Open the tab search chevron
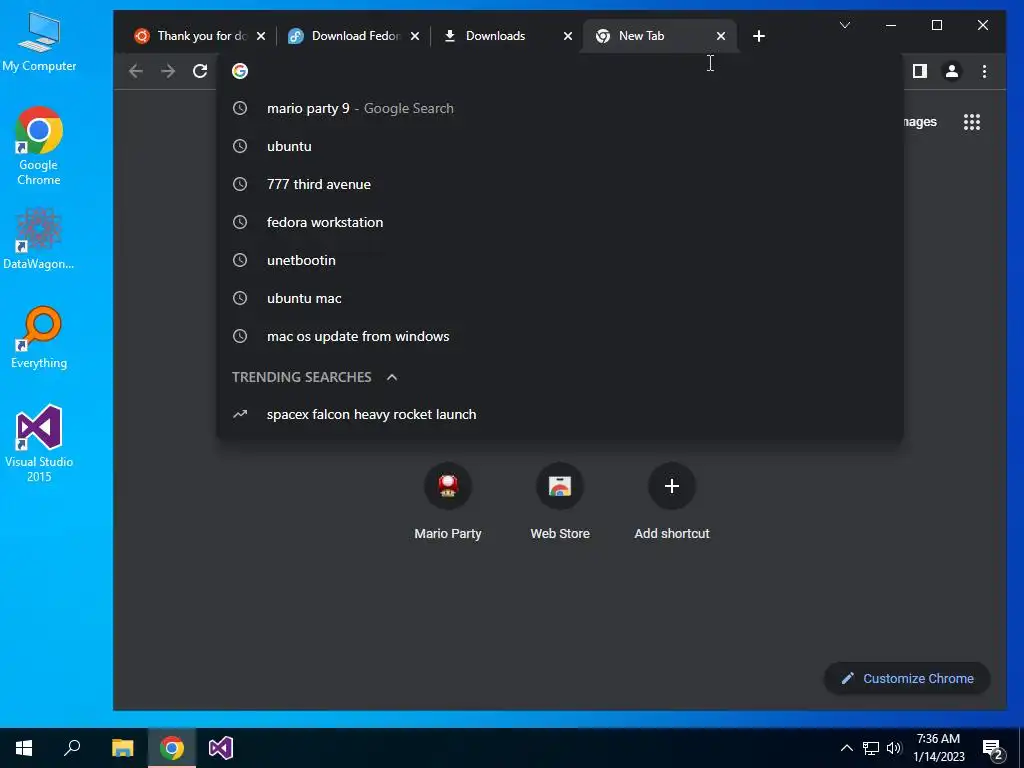 [x=844, y=25]
